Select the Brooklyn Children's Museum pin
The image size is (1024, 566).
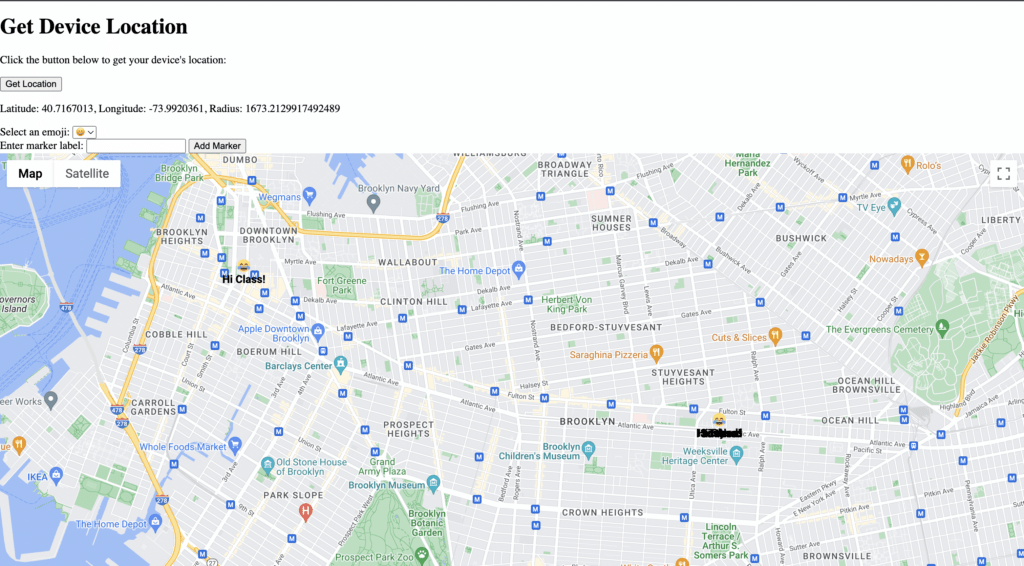coord(588,450)
